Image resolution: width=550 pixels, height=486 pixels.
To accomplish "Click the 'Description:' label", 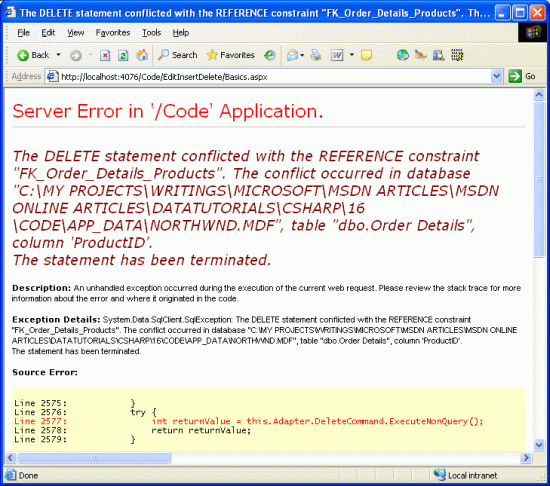I will coord(41,288).
